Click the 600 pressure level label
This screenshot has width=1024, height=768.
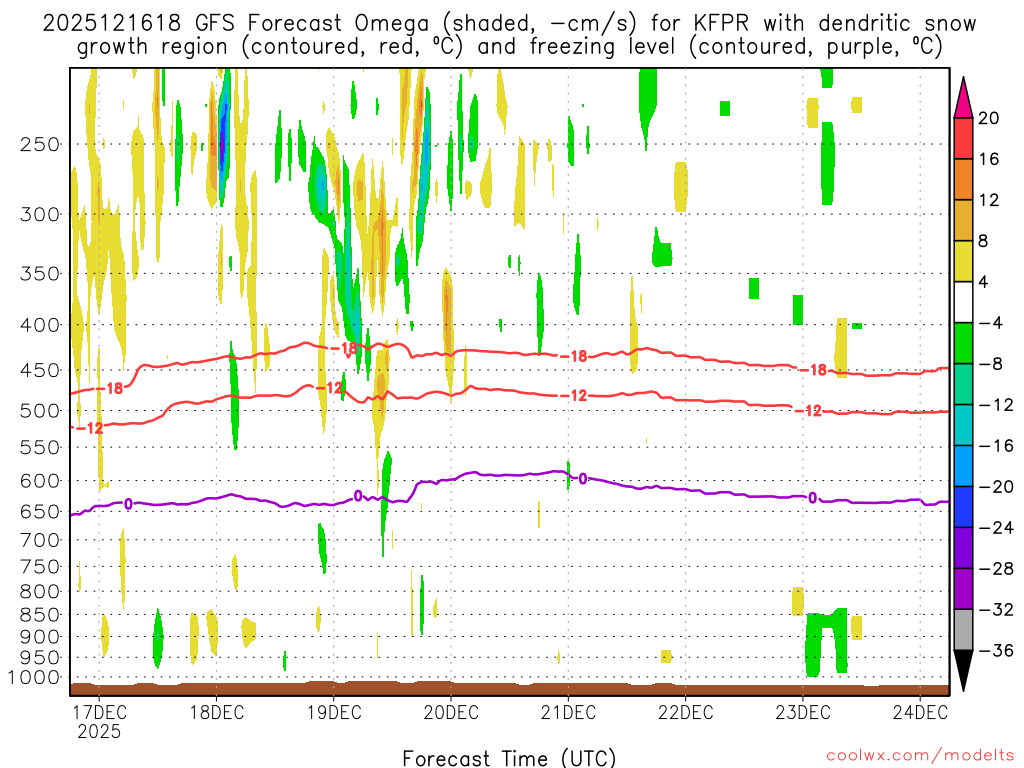[x=40, y=481]
